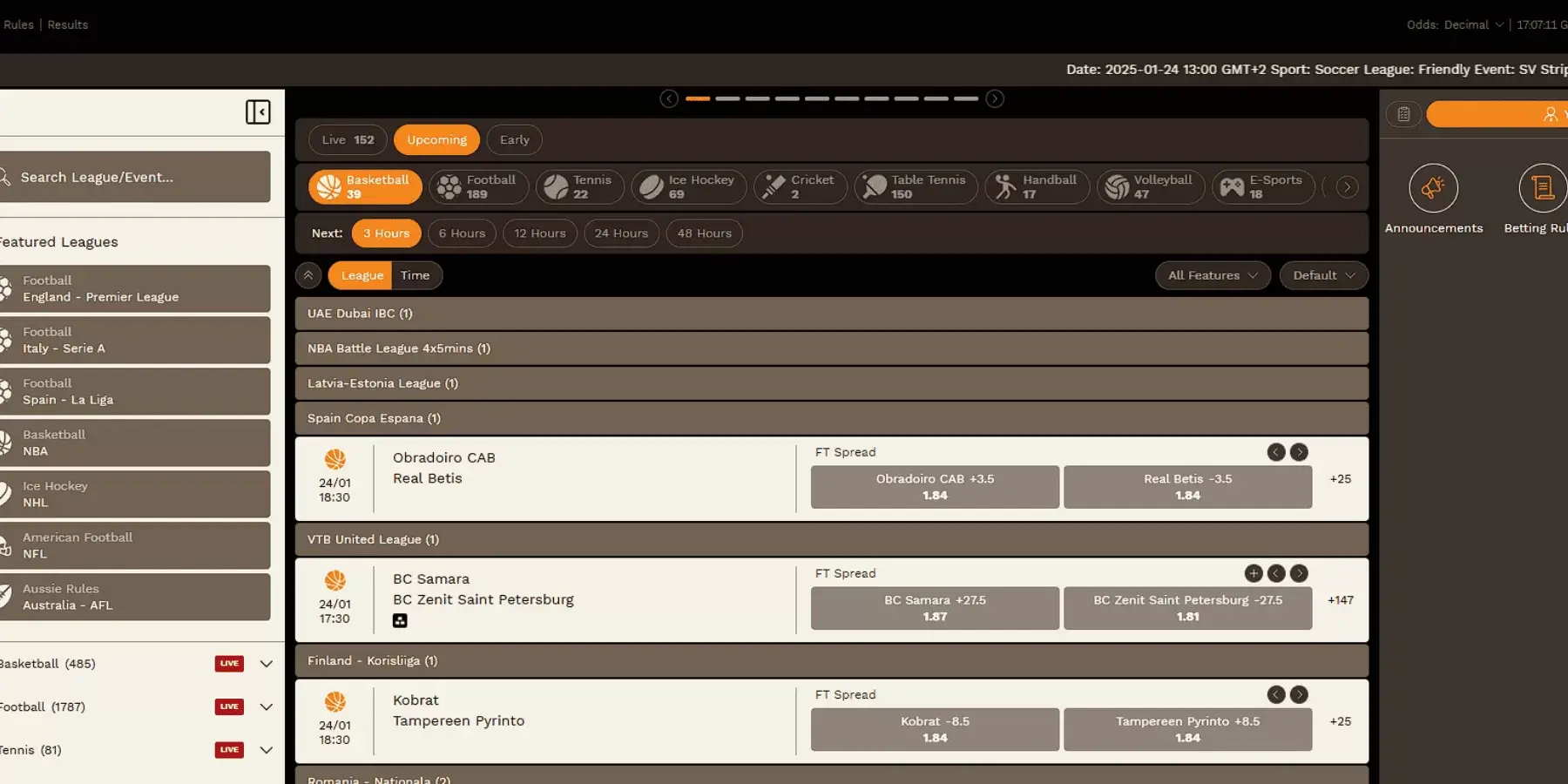This screenshot has width=1568, height=784.
Task: Expand Football (1787) sidebar section
Action: [x=267, y=707]
